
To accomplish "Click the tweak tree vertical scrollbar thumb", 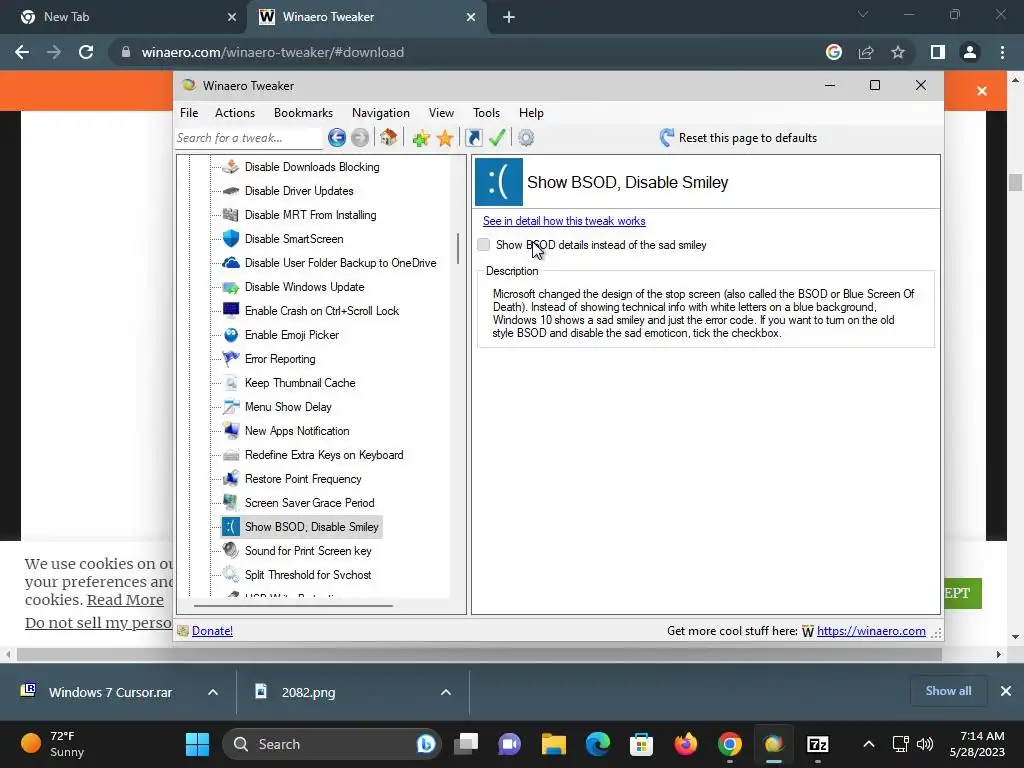I will (458, 249).
